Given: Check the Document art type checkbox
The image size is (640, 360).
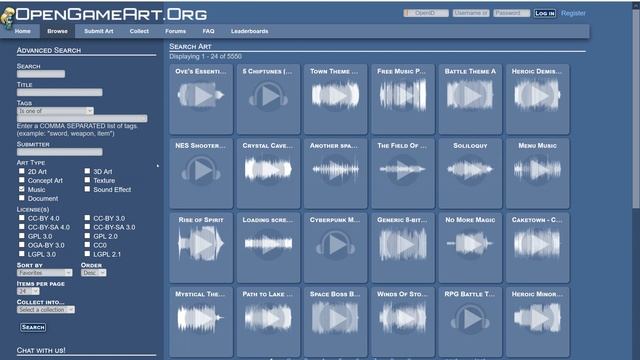Looking at the screenshot, I should tap(22, 198).
